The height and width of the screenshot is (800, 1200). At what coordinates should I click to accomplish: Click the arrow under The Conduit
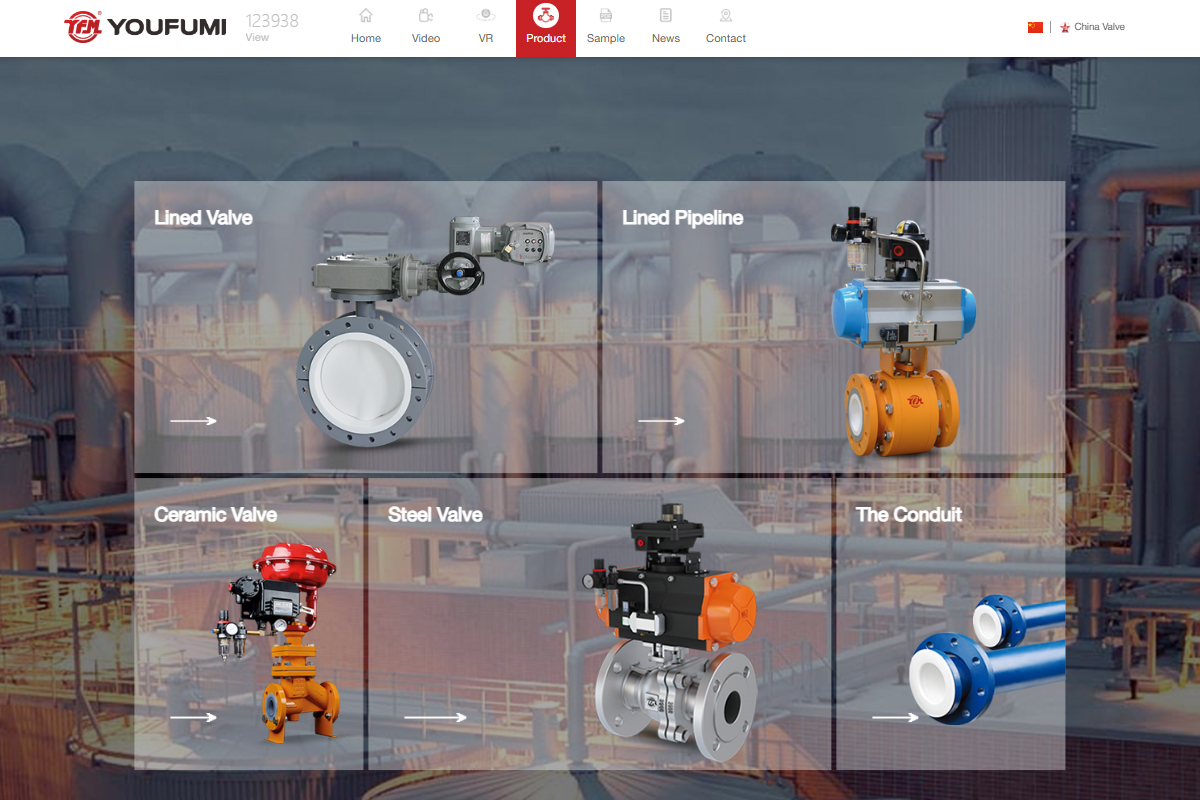[895, 717]
